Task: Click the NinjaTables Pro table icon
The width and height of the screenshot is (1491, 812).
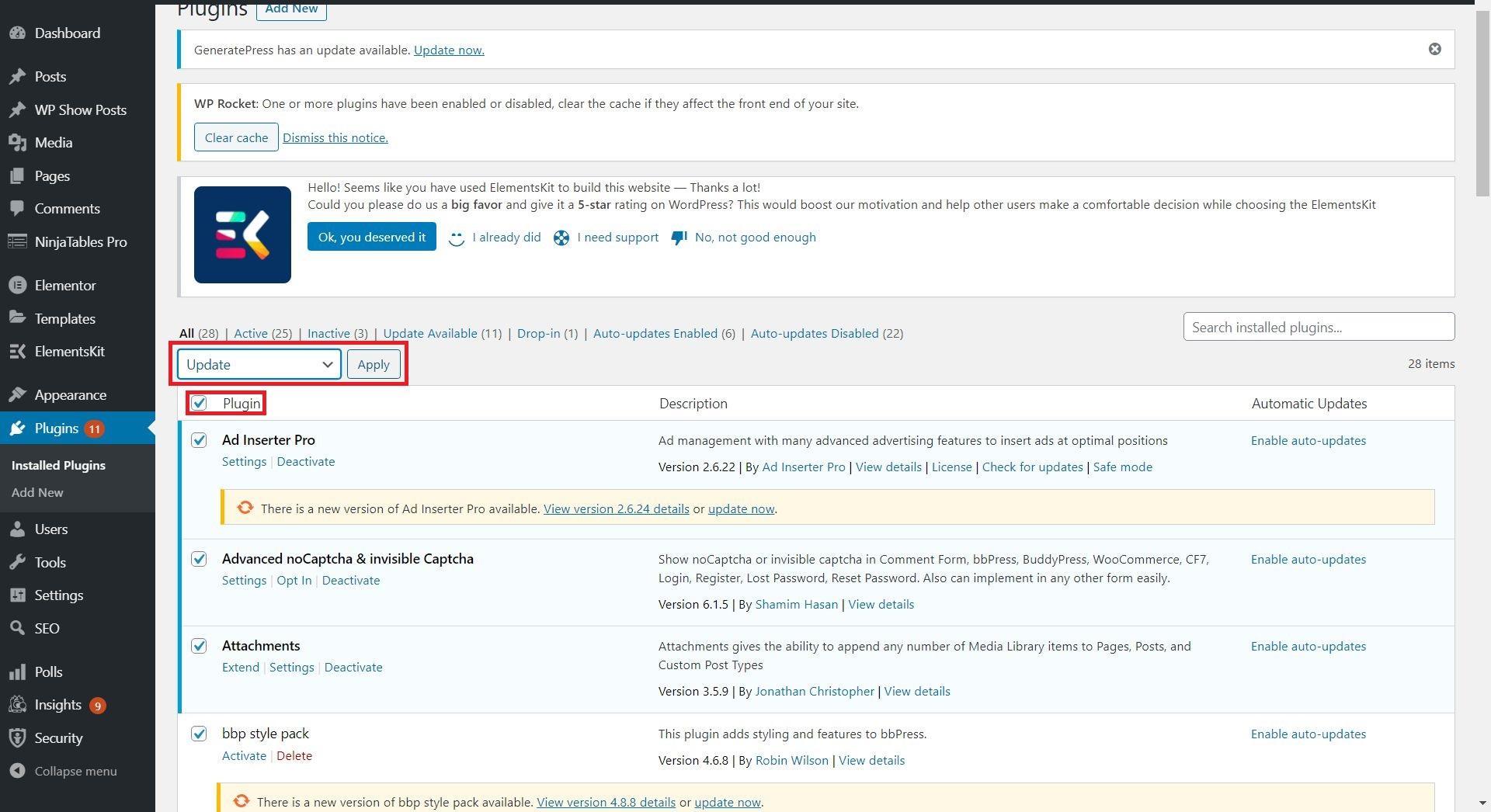Action: 17,242
